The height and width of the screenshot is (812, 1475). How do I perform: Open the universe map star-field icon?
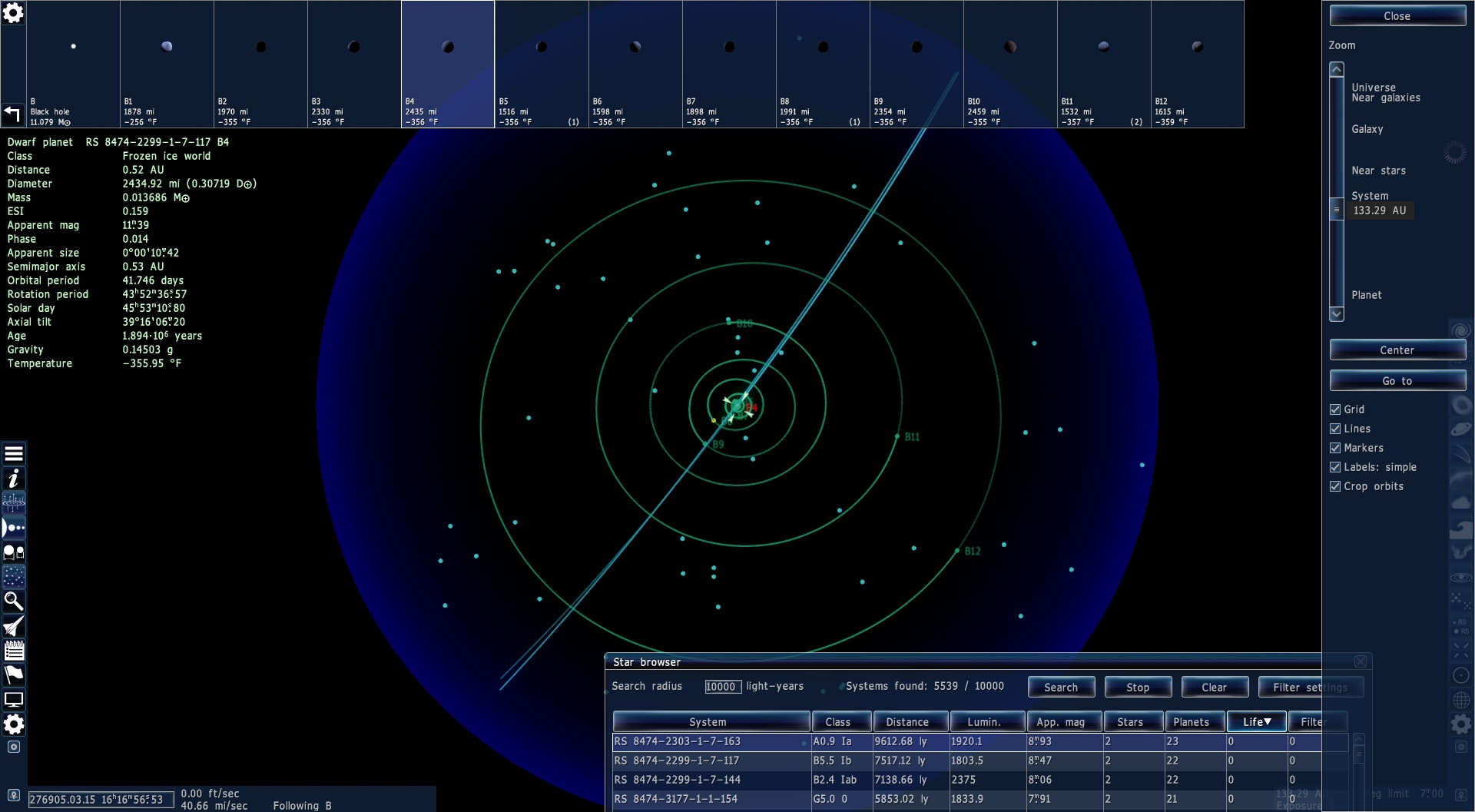click(x=14, y=577)
